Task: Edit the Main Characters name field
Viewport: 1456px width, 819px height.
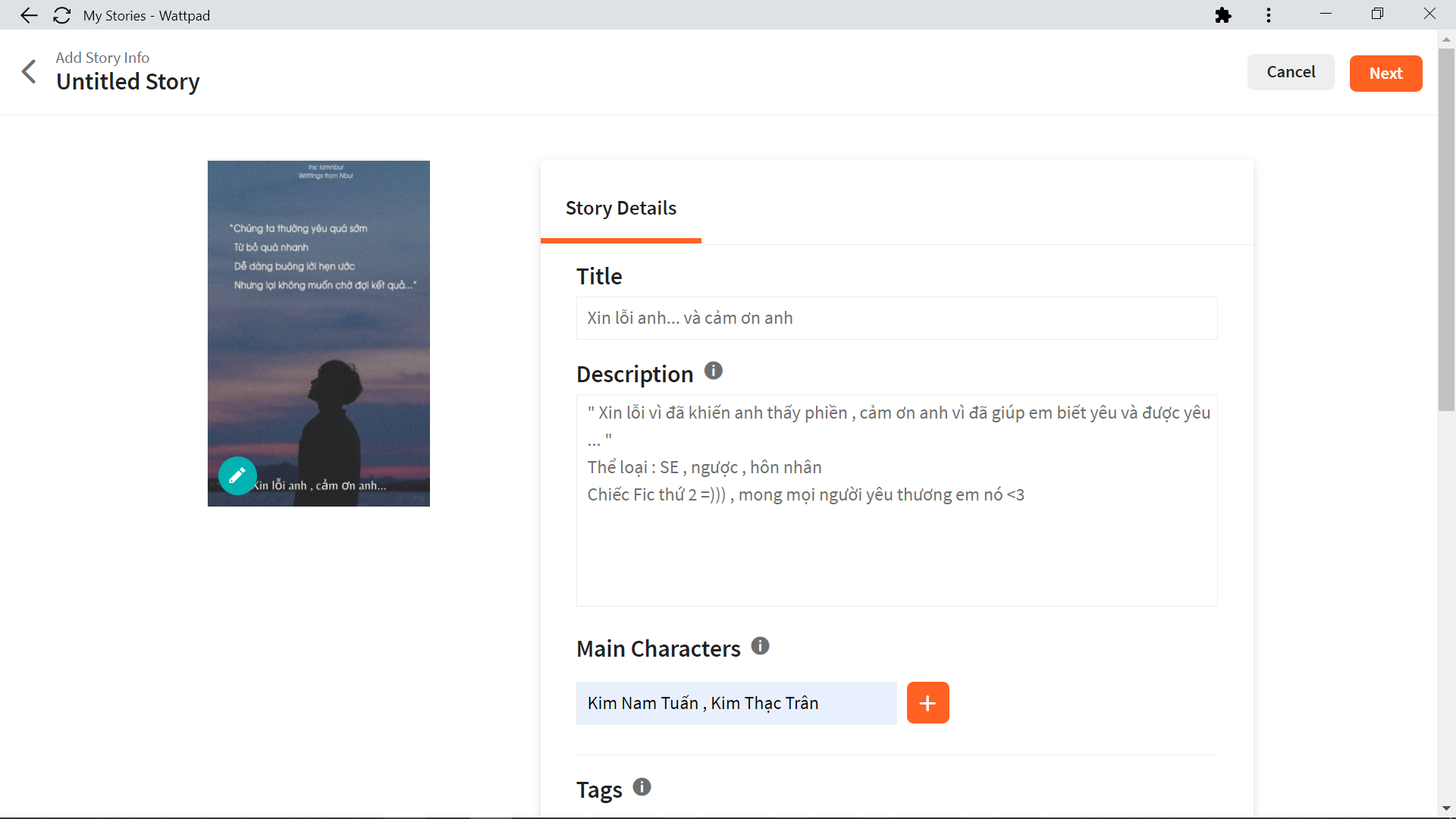Action: click(736, 703)
